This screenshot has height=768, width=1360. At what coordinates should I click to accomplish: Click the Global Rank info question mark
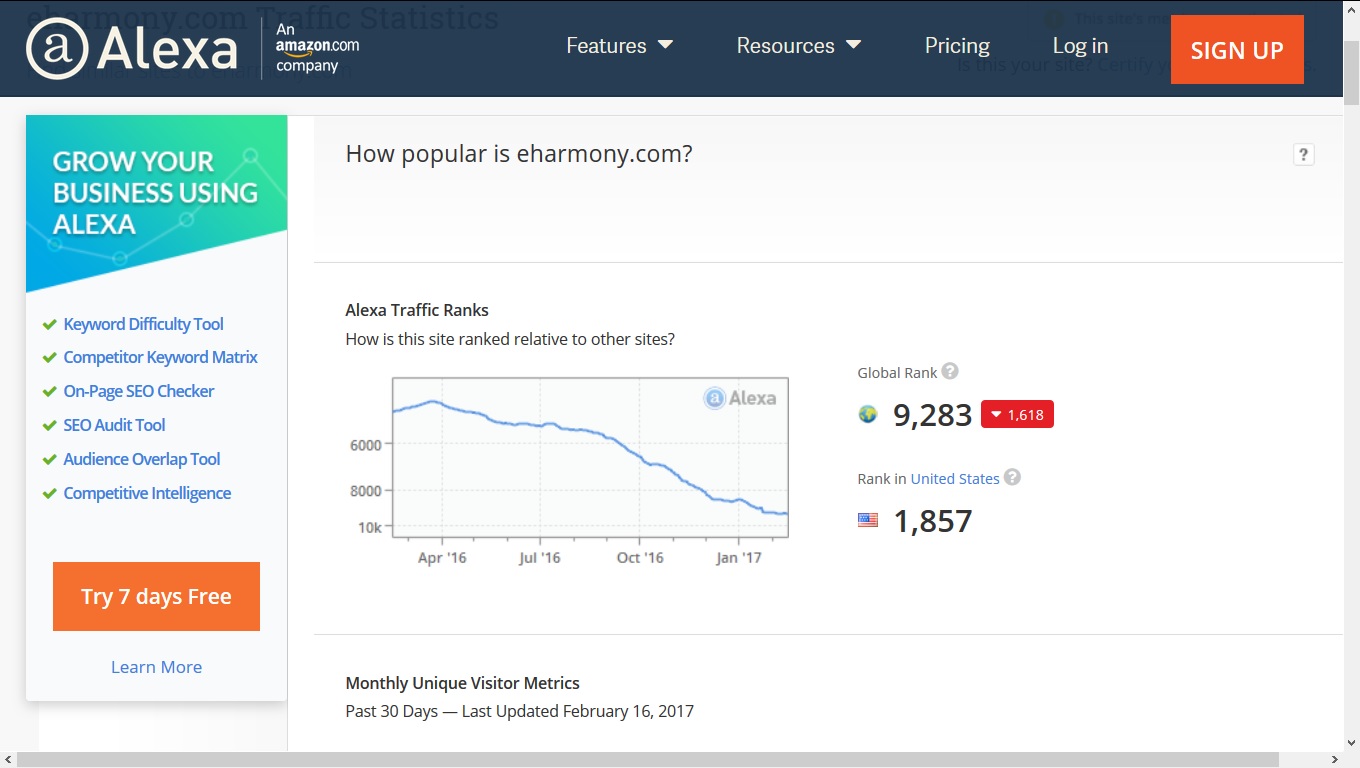(x=950, y=371)
